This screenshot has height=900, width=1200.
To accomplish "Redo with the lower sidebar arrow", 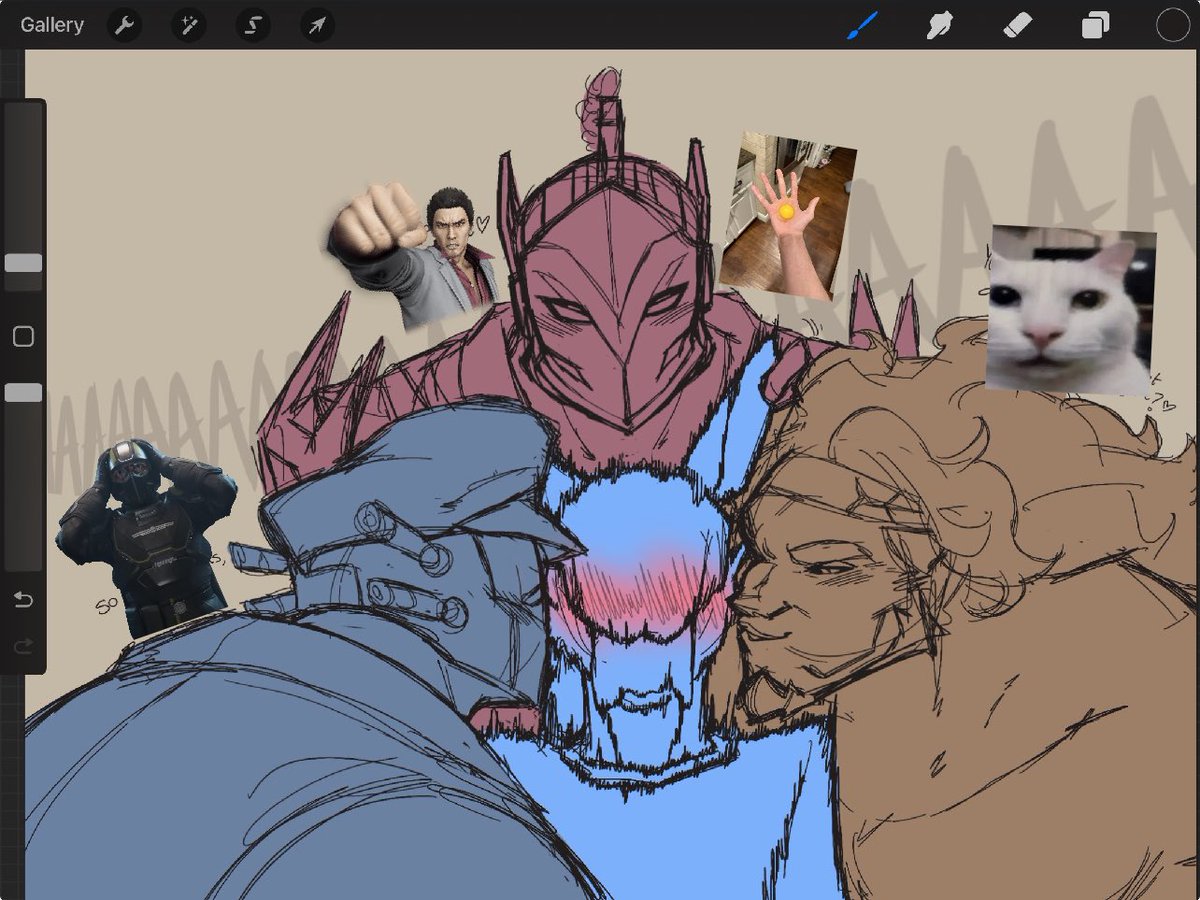I will [x=23, y=647].
